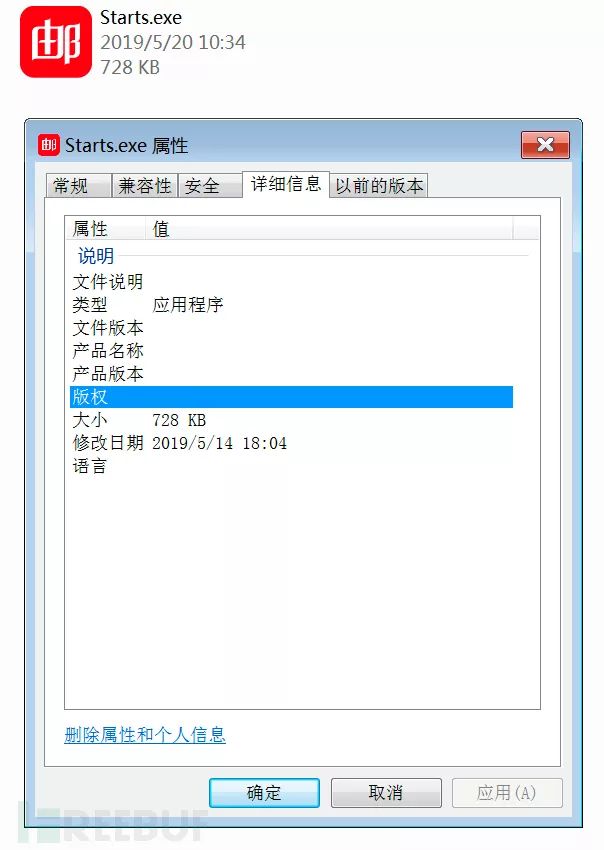
Task: Go to the 以前的版本 tab
Action: pos(378,185)
